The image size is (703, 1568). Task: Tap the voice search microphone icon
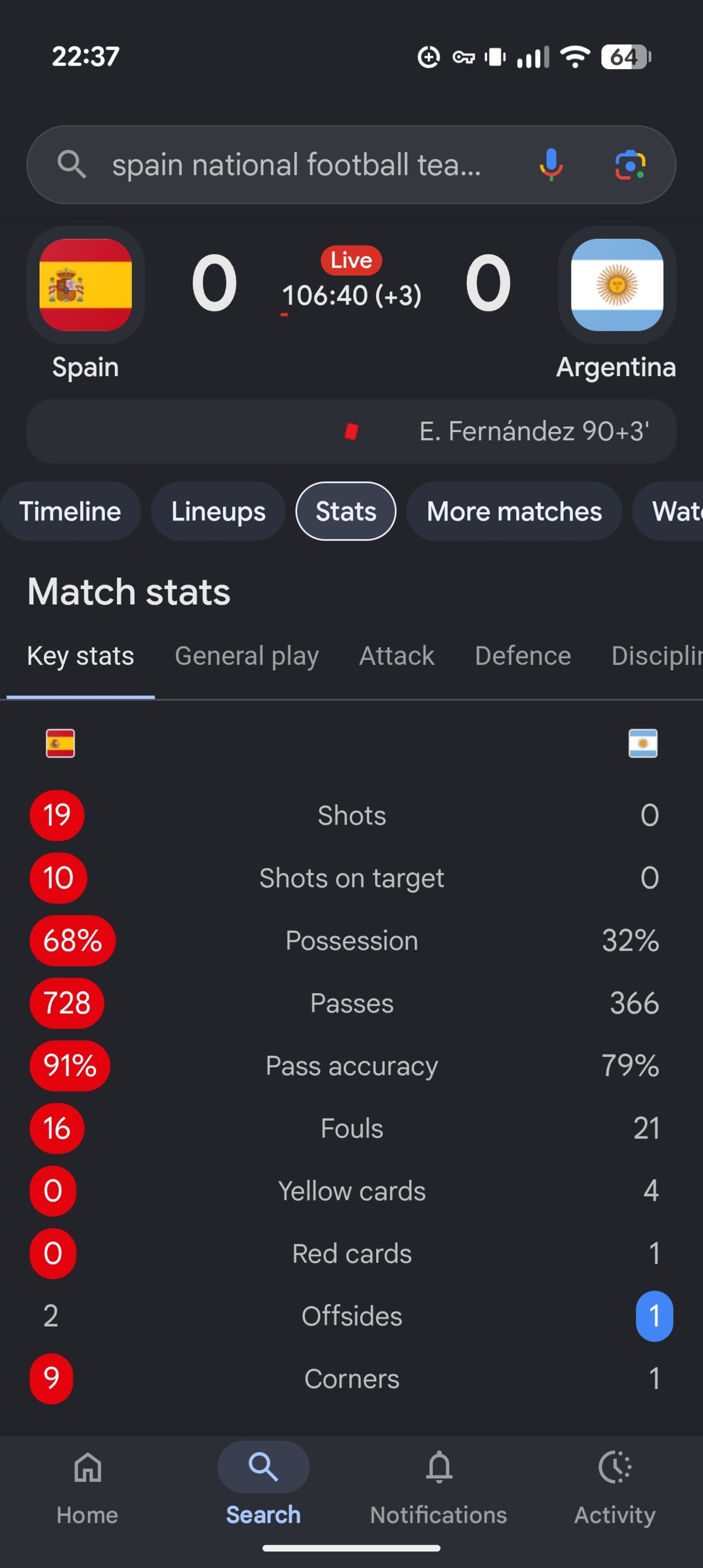click(x=551, y=165)
